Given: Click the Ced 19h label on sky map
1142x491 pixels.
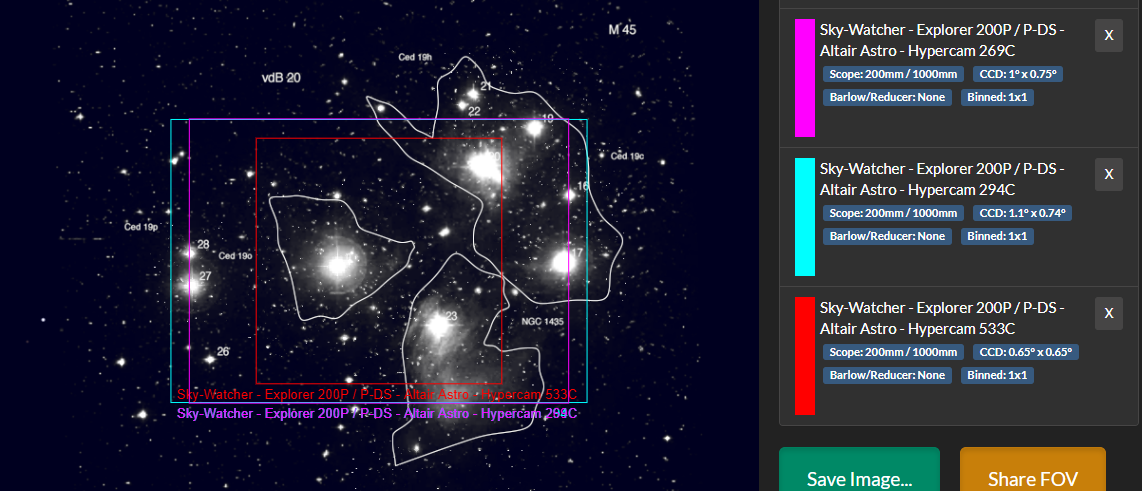Looking at the screenshot, I should 415,57.
